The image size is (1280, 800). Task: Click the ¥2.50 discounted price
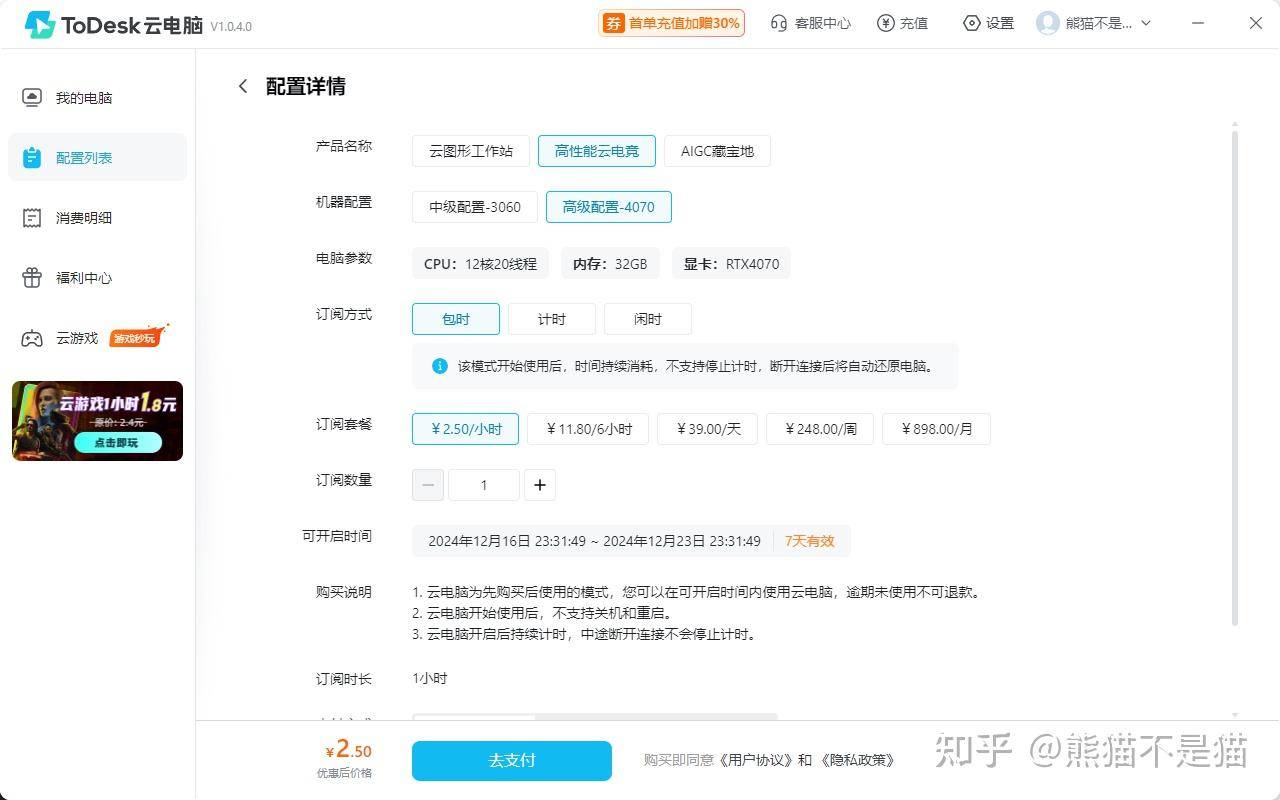[348, 749]
